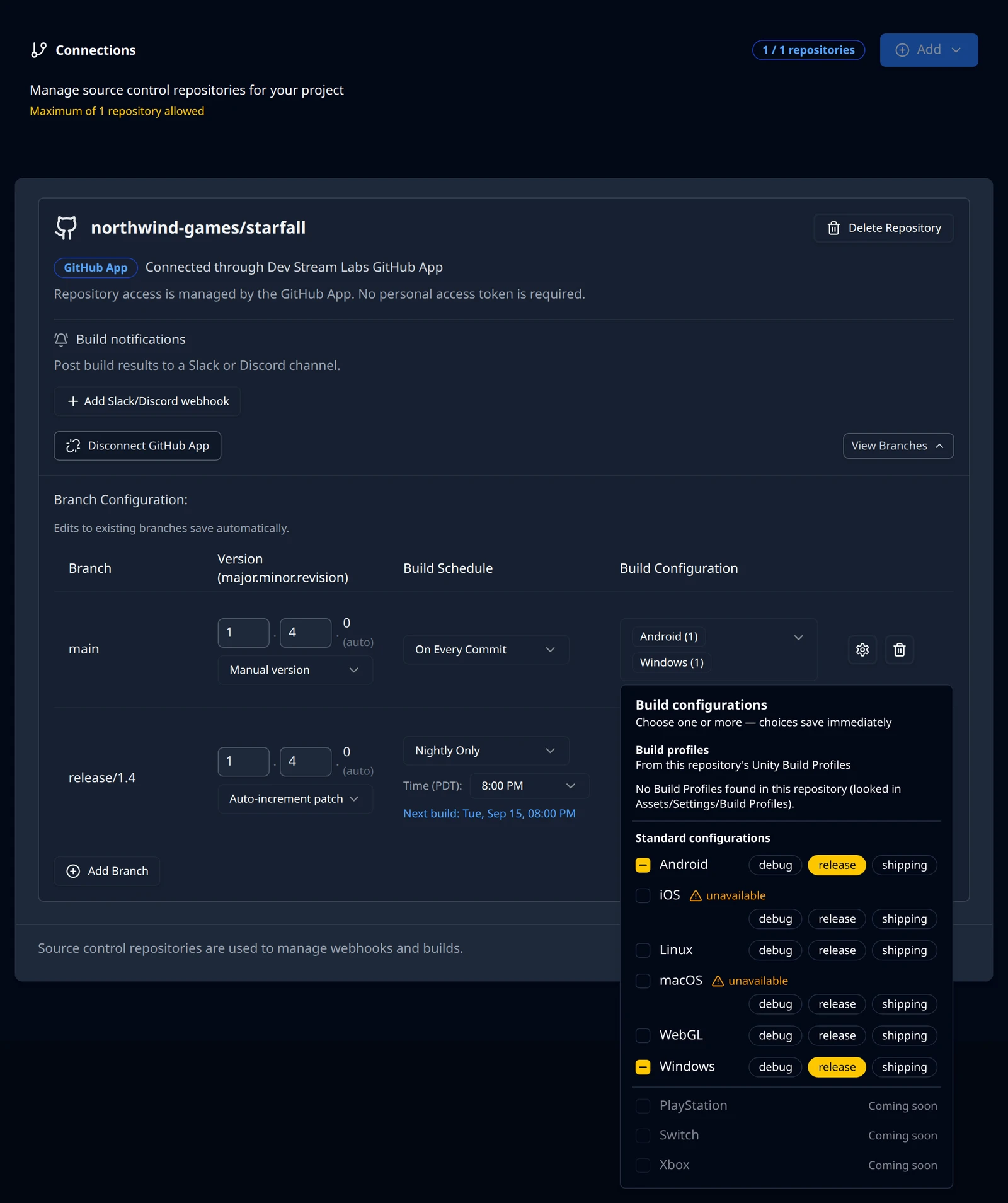The width and height of the screenshot is (1008, 1203).
Task: Click the GitHub App badge
Action: [x=95, y=267]
